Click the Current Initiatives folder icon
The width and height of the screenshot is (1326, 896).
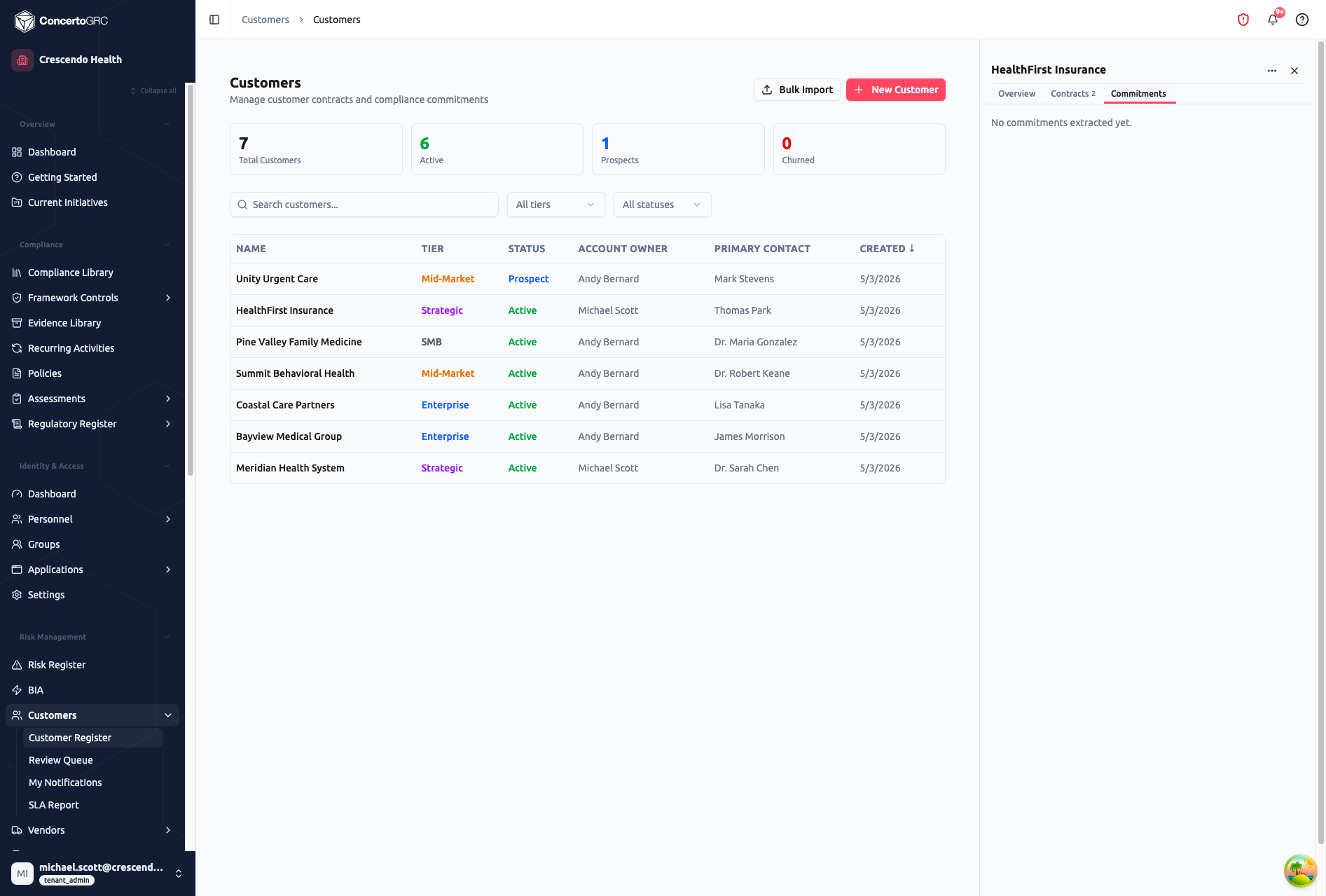click(x=17, y=202)
